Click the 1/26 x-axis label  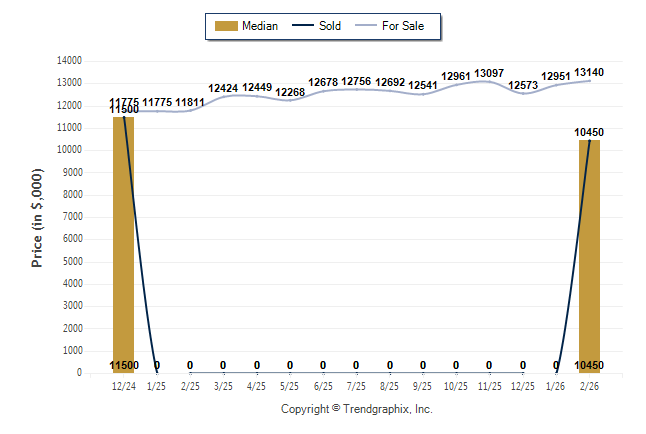click(556, 385)
